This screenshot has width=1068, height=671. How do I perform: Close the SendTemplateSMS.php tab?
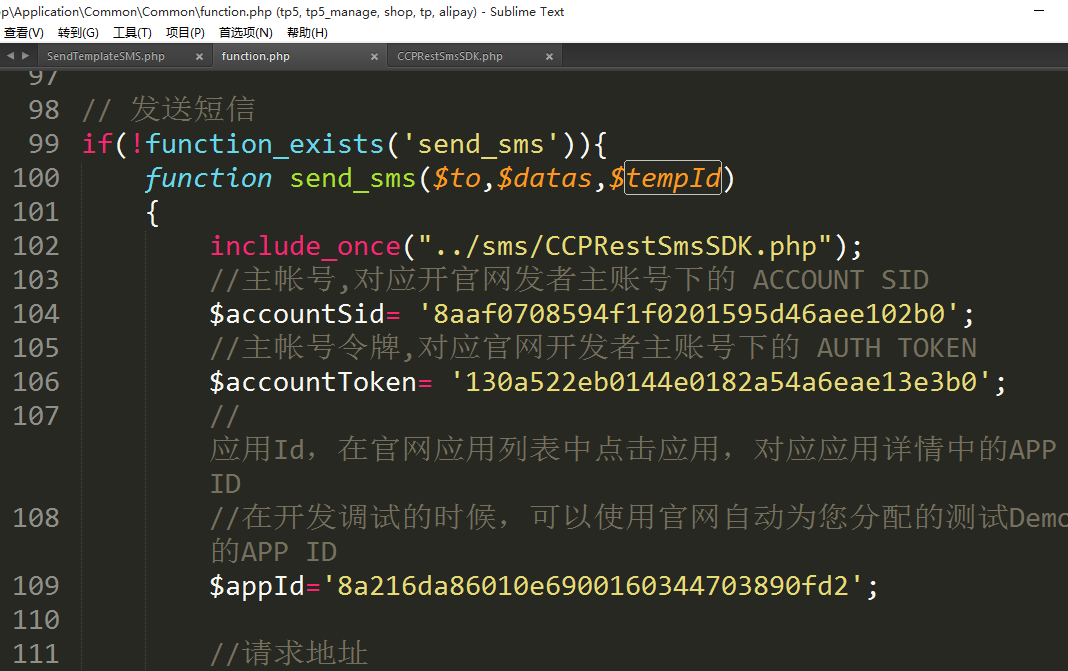point(198,57)
